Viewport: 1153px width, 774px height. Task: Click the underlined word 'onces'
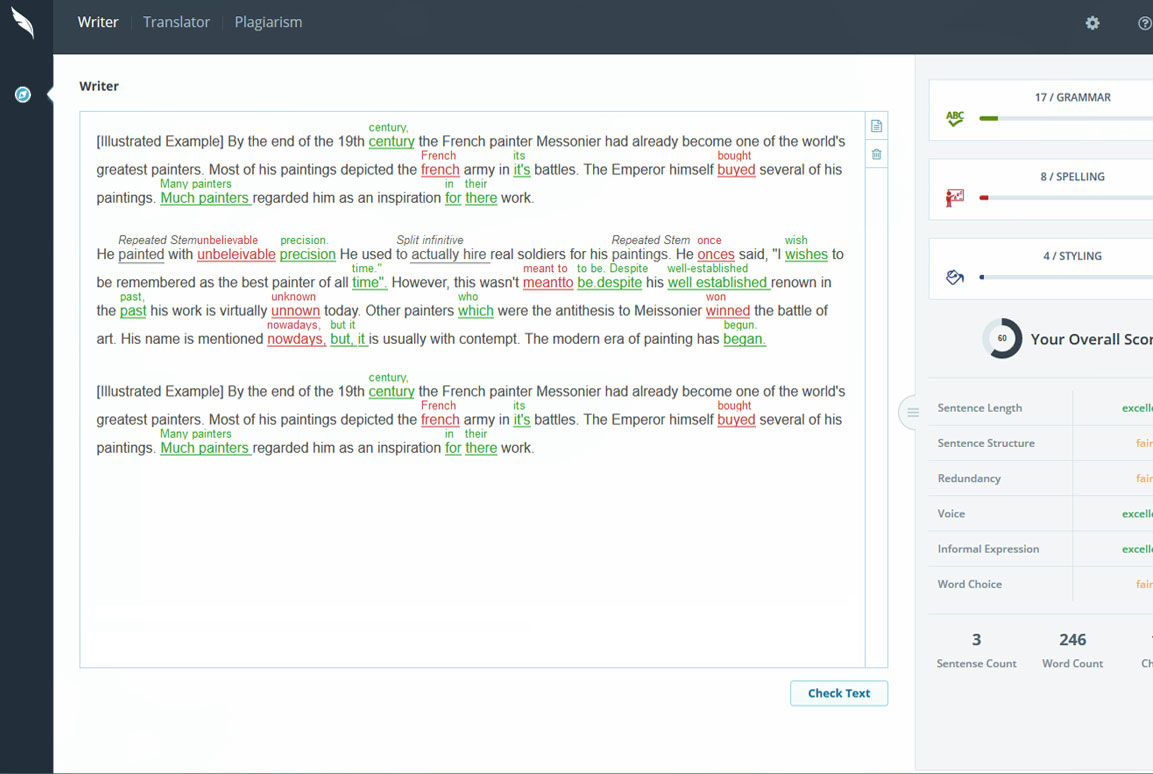715,254
